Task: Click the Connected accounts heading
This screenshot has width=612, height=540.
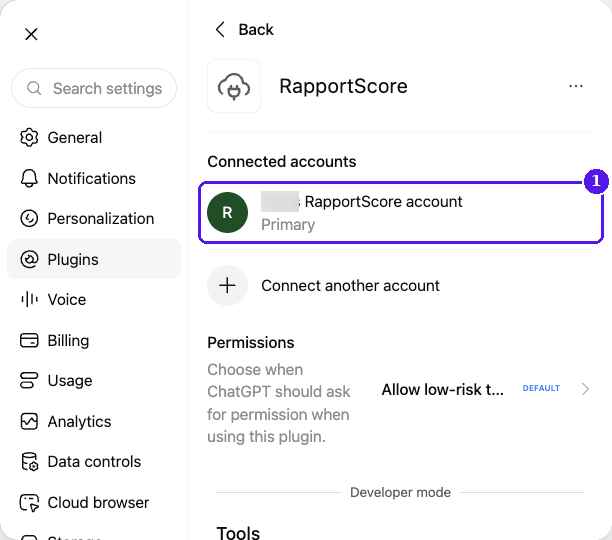Action: tap(281, 162)
